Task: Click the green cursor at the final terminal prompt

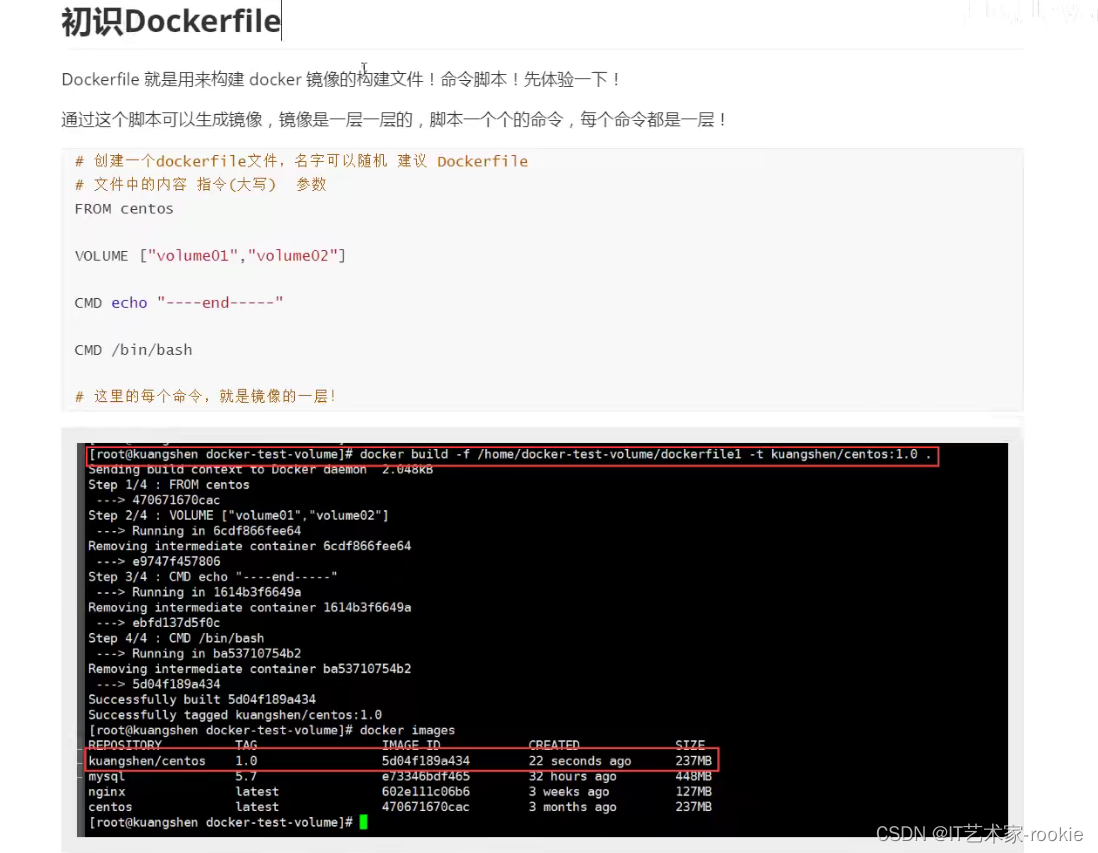Action: (363, 822)
